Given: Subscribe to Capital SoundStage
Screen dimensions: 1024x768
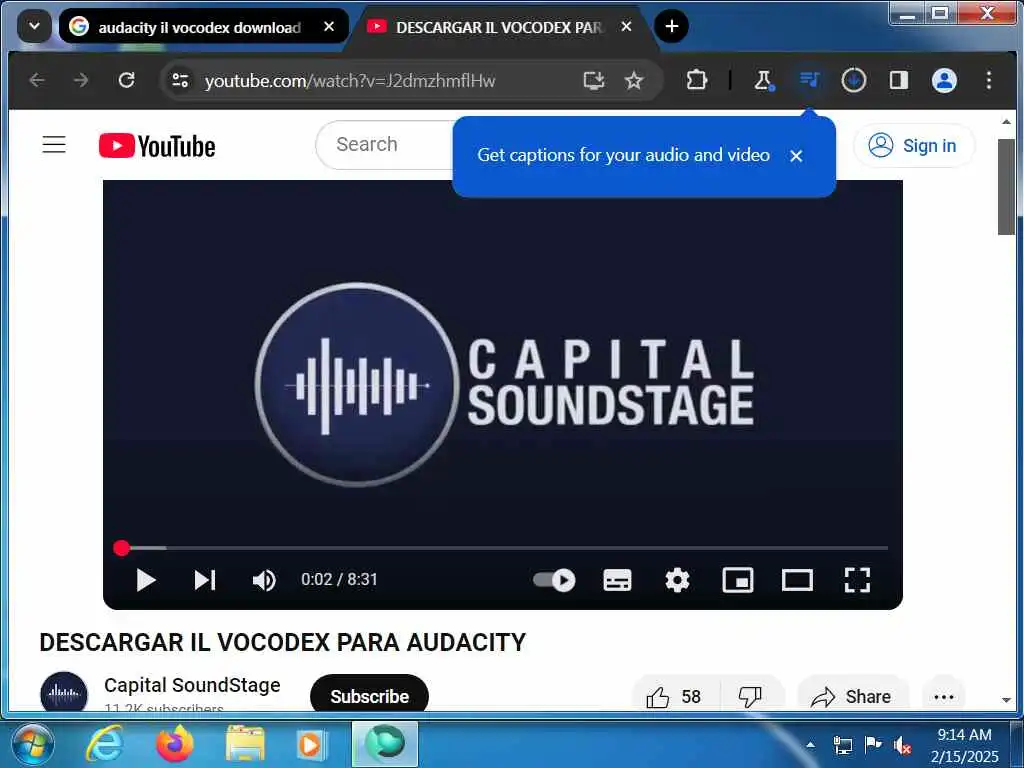Looking at the screenshot, I should pos(369,696).
